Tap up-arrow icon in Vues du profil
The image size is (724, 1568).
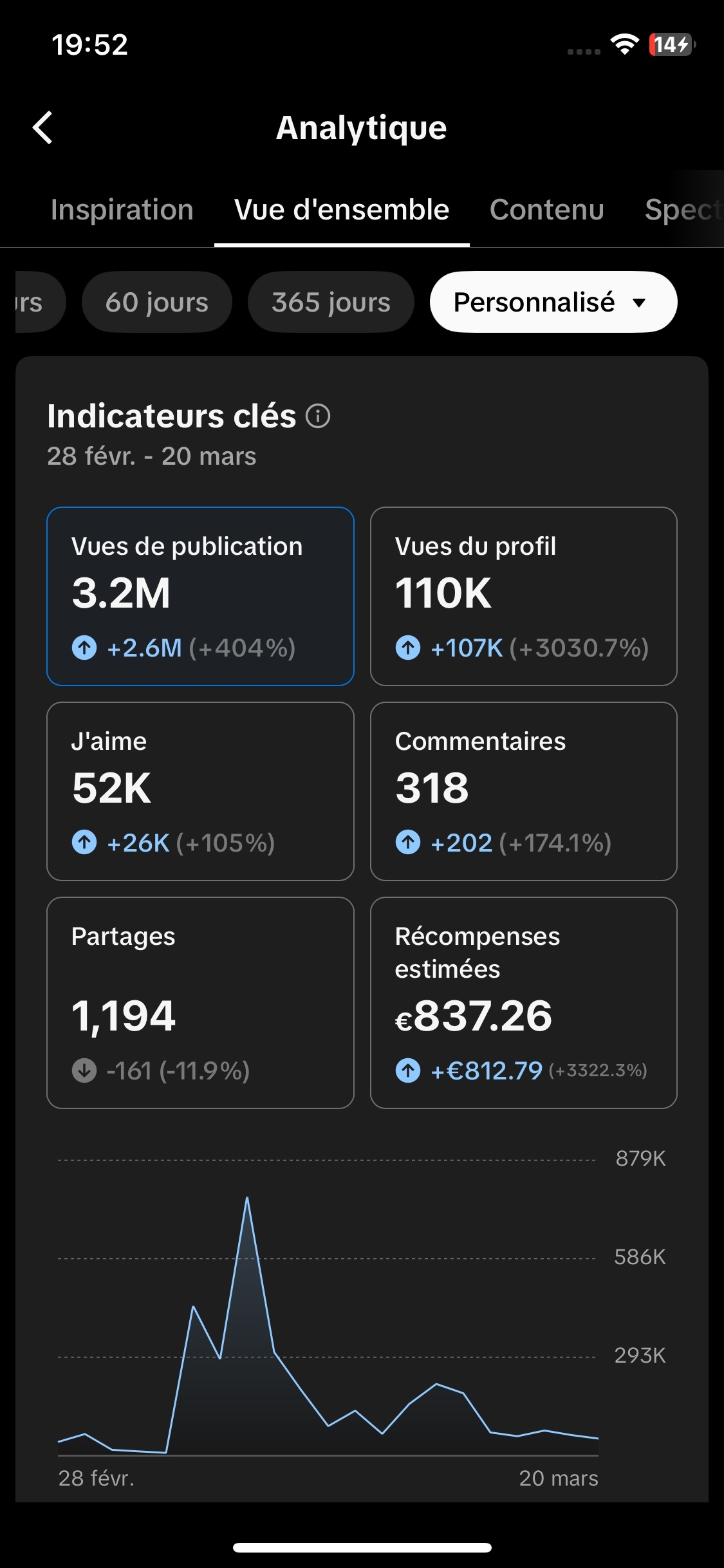pos(408,648)
